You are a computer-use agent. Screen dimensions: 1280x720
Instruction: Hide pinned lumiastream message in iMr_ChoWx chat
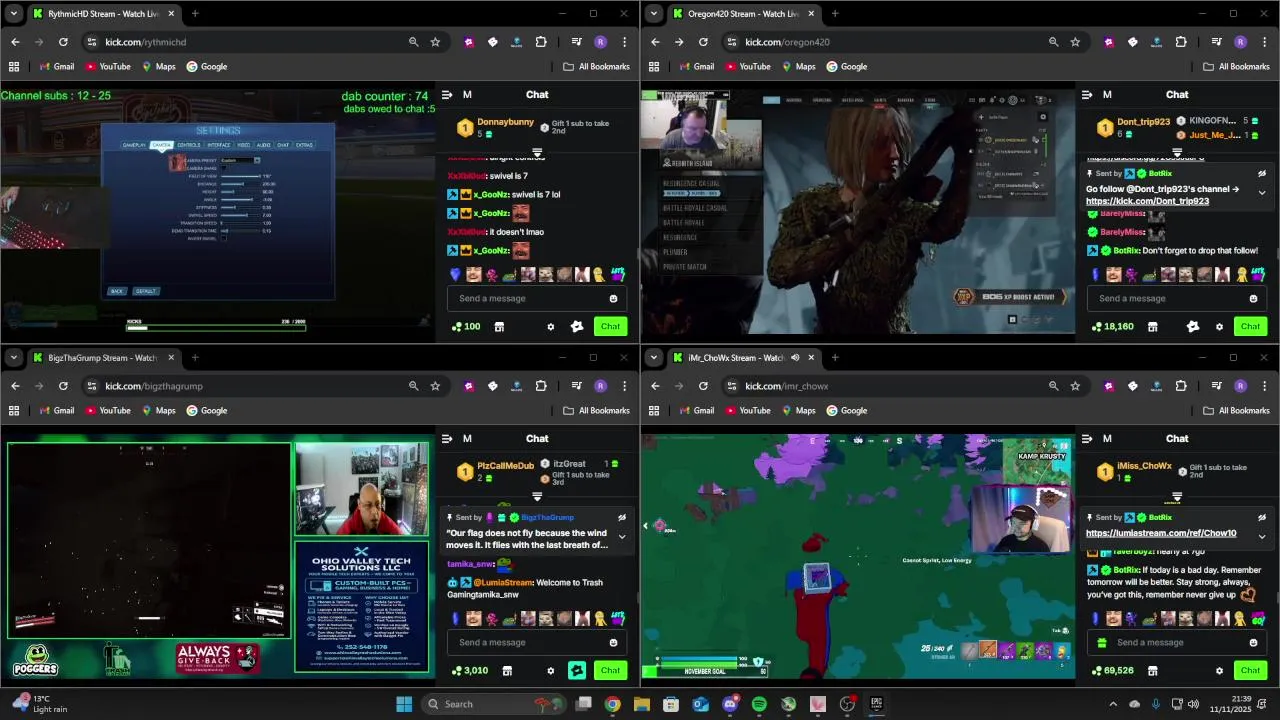(1261, 518)
